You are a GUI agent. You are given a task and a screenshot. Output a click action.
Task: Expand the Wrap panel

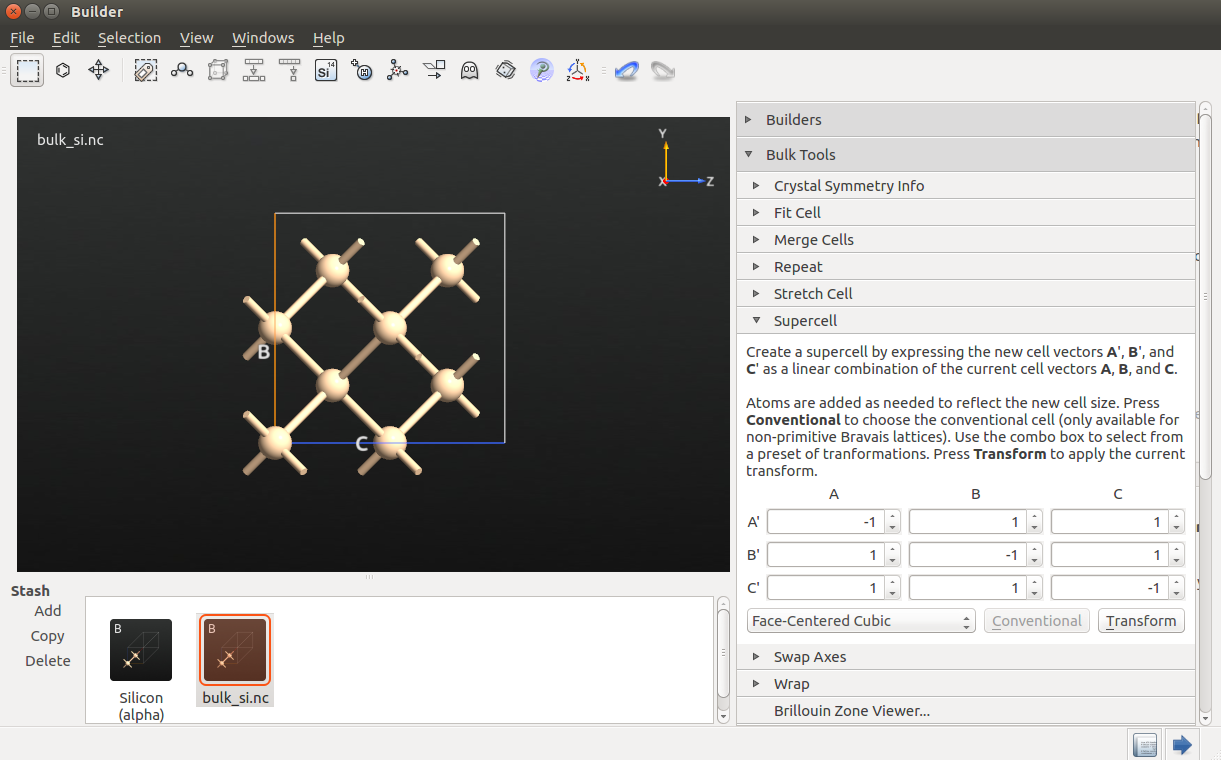(966, 684)
